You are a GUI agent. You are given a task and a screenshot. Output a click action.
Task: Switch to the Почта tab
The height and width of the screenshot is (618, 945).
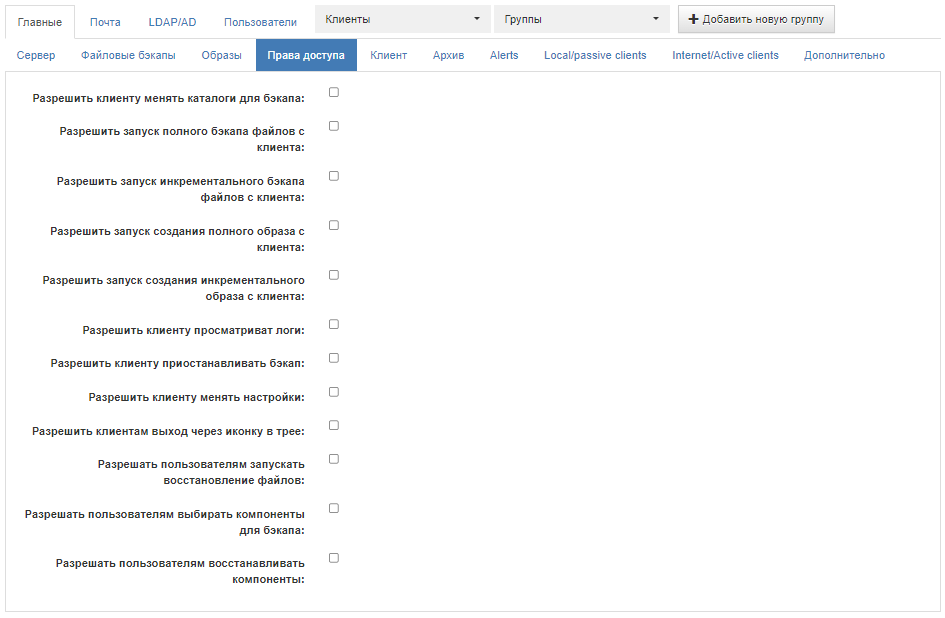[105, 22]
